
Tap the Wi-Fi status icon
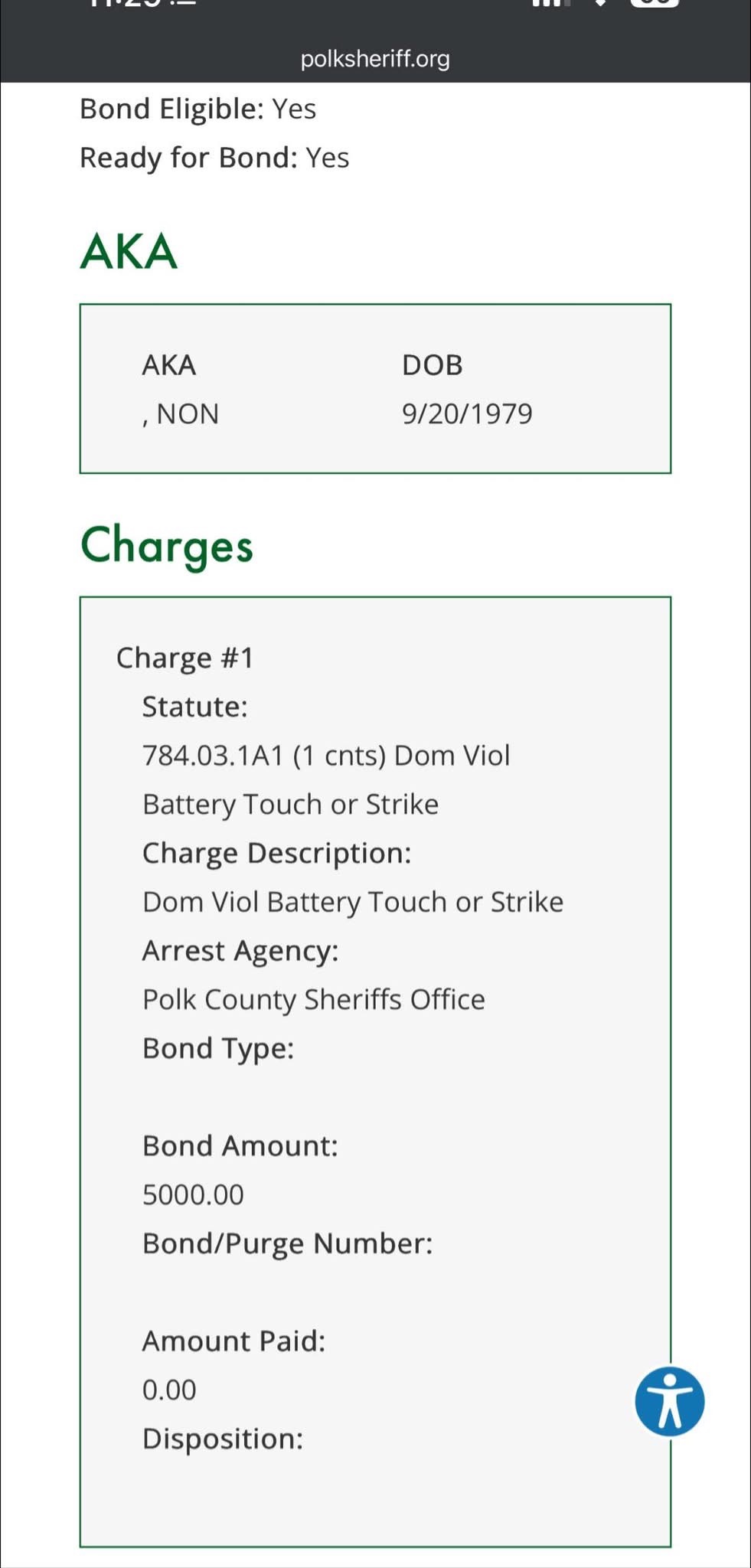601,3
